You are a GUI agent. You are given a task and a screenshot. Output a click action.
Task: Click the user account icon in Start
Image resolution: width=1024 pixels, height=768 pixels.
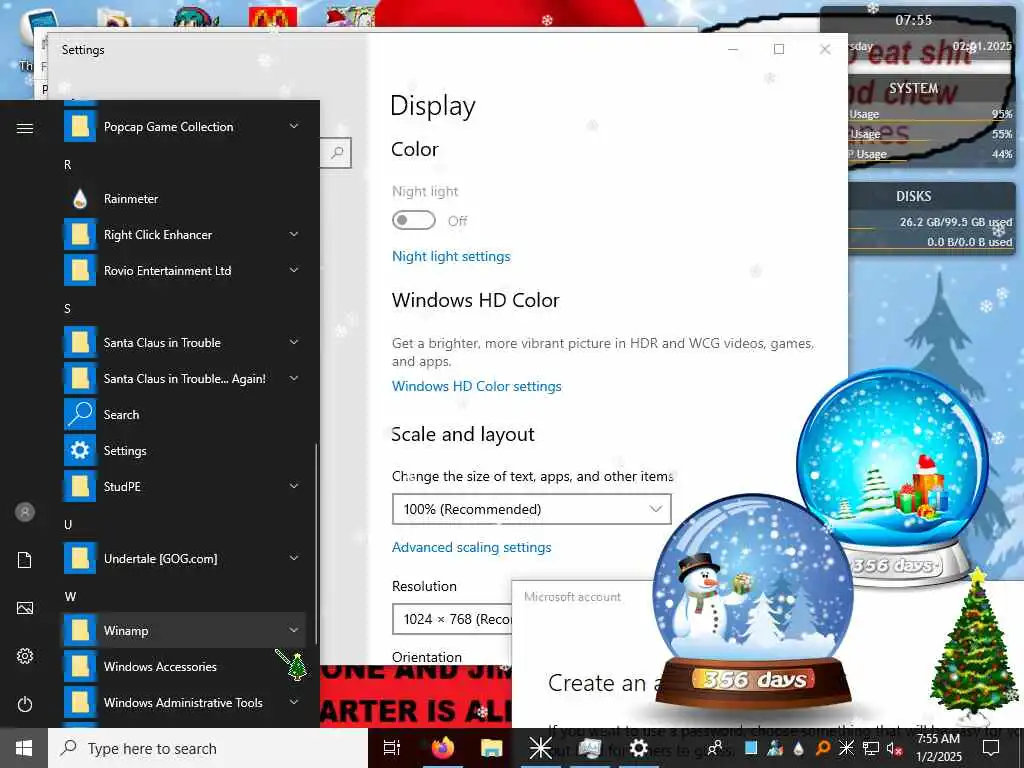25,512
